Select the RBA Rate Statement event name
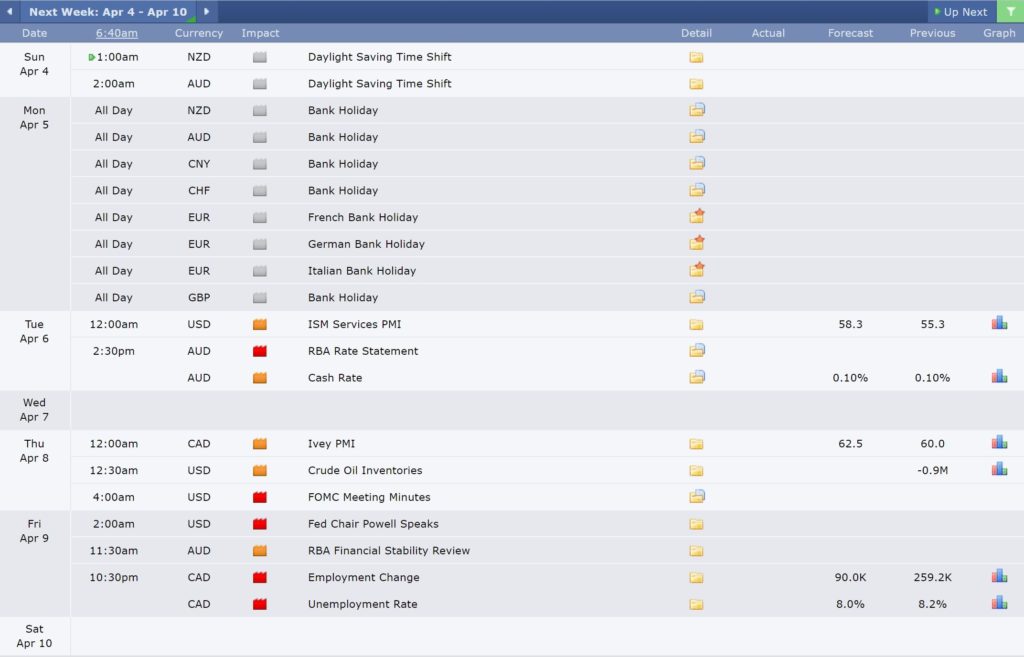Screen dimensions: 1024x657 pos(363,351)
